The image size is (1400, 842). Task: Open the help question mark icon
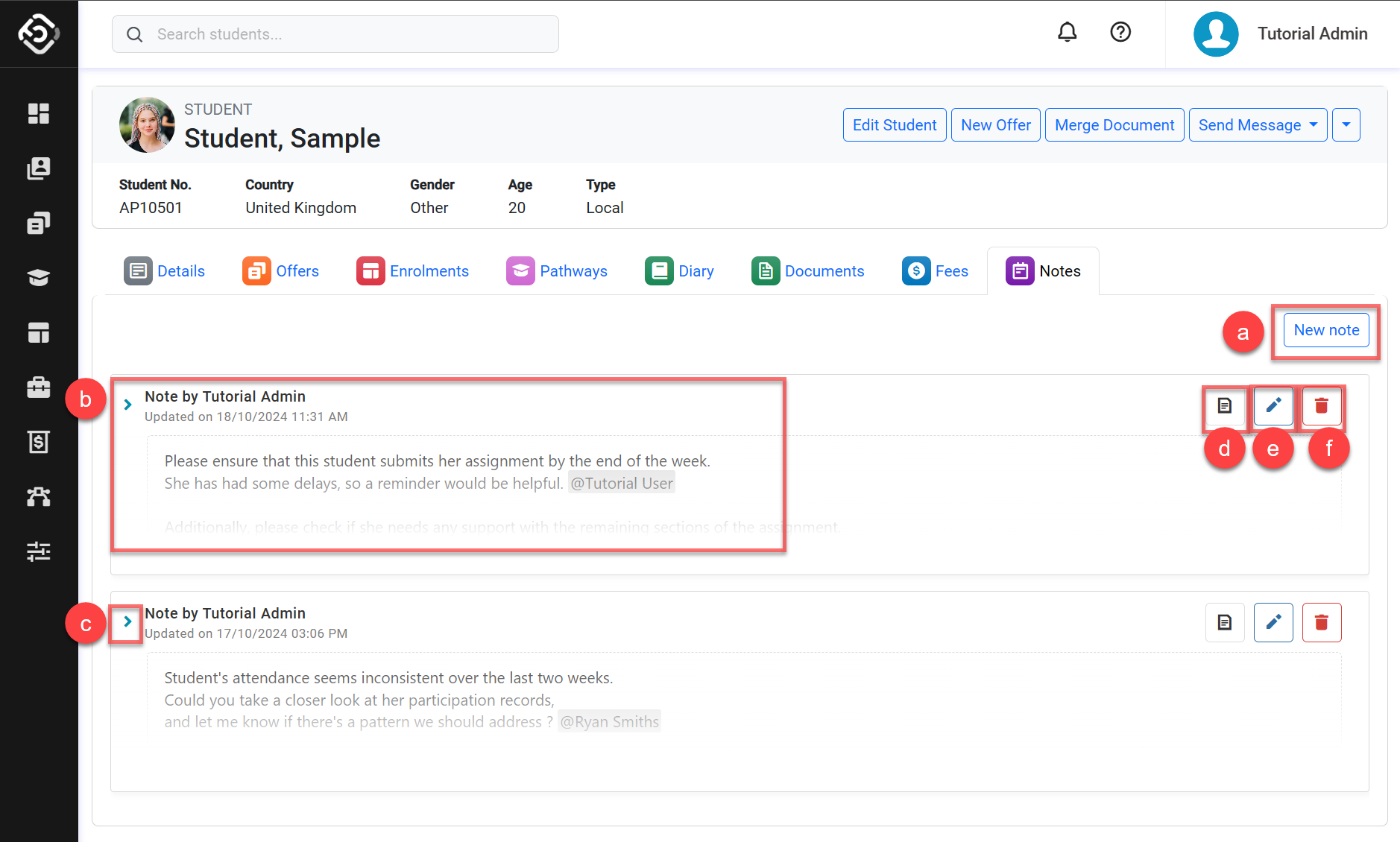(x=1120, y=32)
